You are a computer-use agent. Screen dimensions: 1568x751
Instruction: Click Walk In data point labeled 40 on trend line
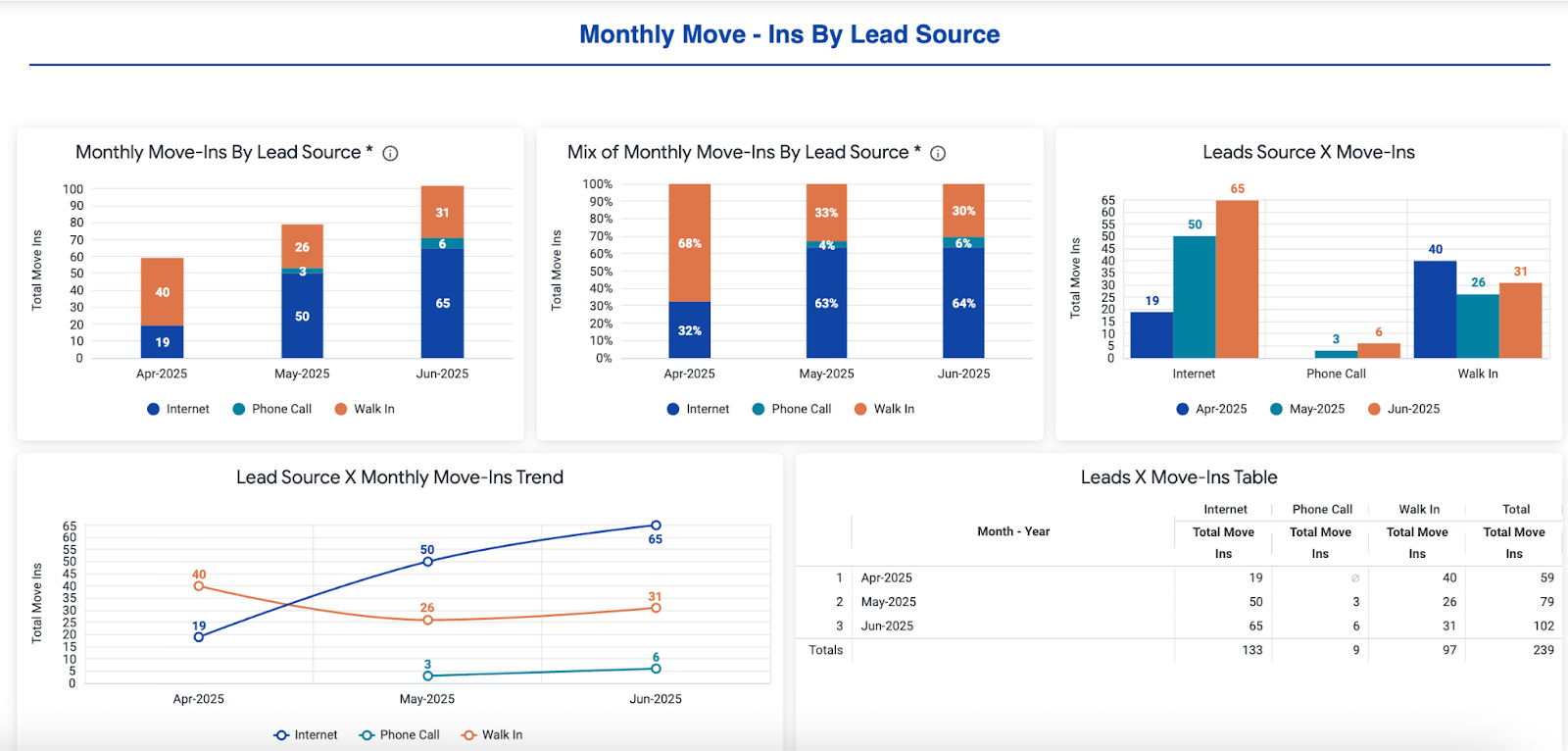click(199, 586)
